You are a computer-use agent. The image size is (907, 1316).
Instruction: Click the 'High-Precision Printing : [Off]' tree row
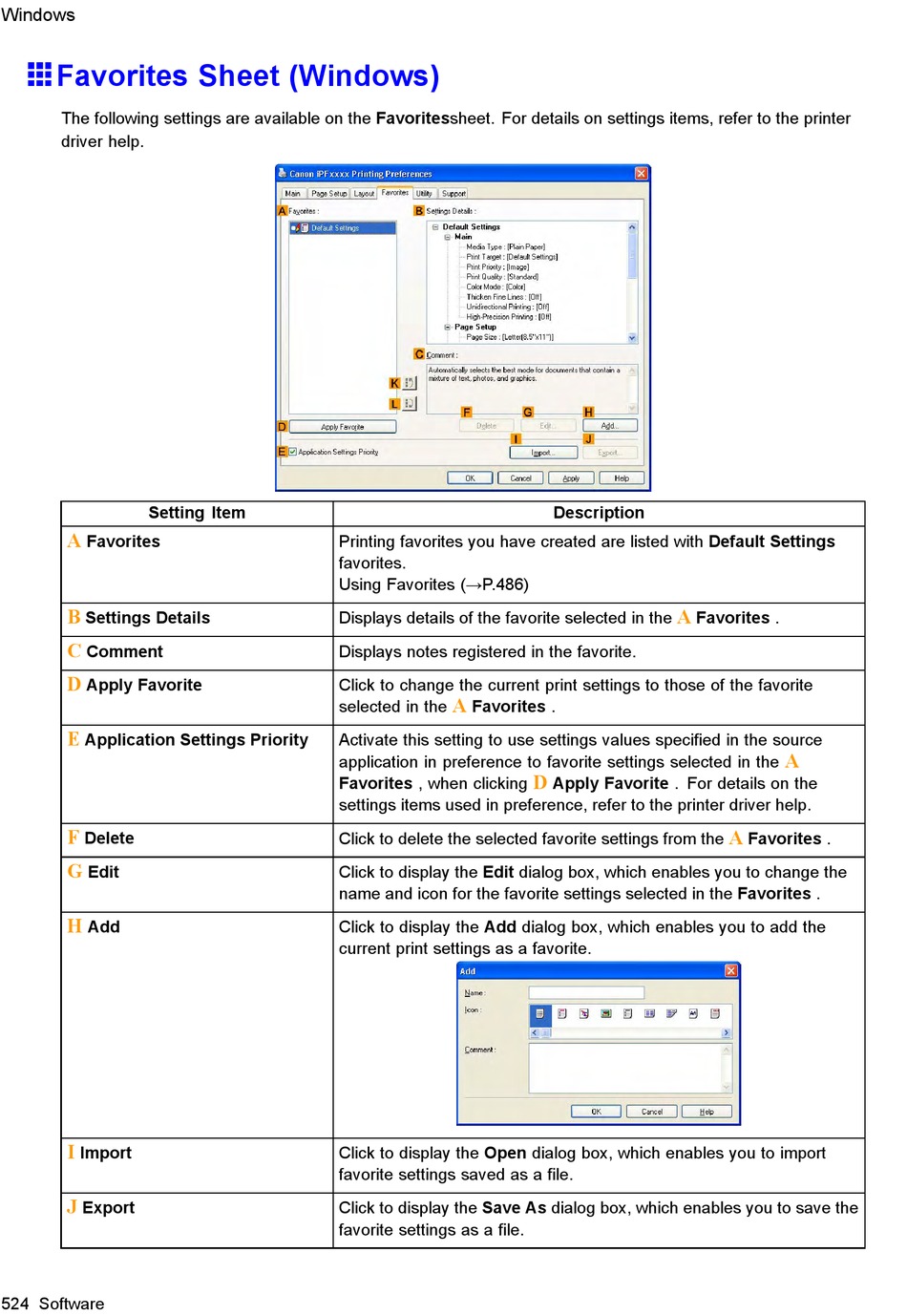[509, 317]
